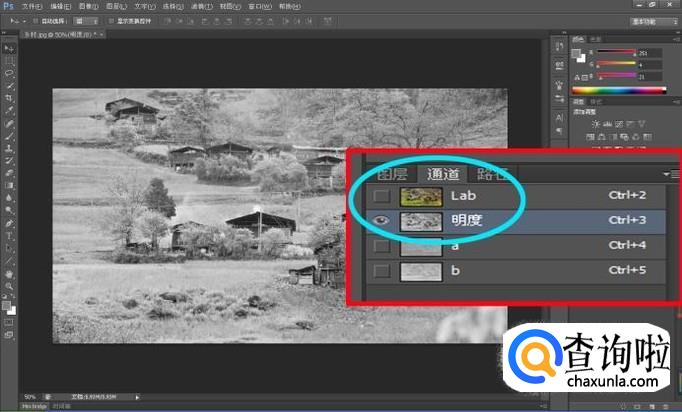Select the Hand tool
The height and width of the screenshot is (412, 682).
[9, 272]
